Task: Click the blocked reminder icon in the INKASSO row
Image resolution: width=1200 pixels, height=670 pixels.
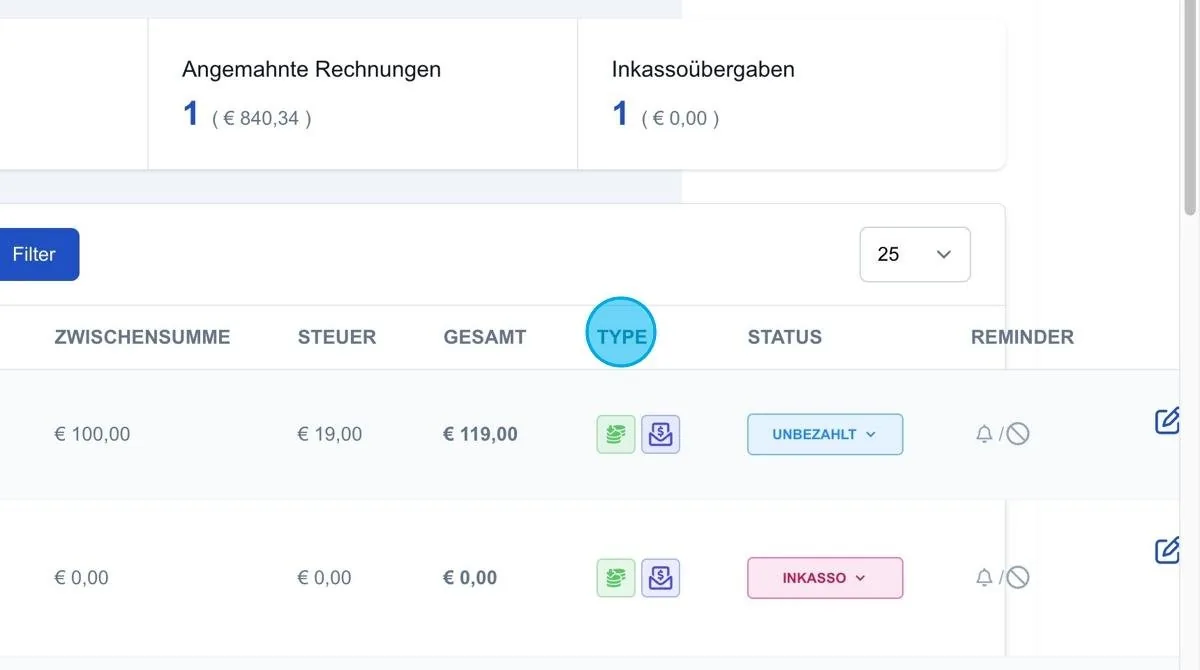Action: coord(1018,577)
